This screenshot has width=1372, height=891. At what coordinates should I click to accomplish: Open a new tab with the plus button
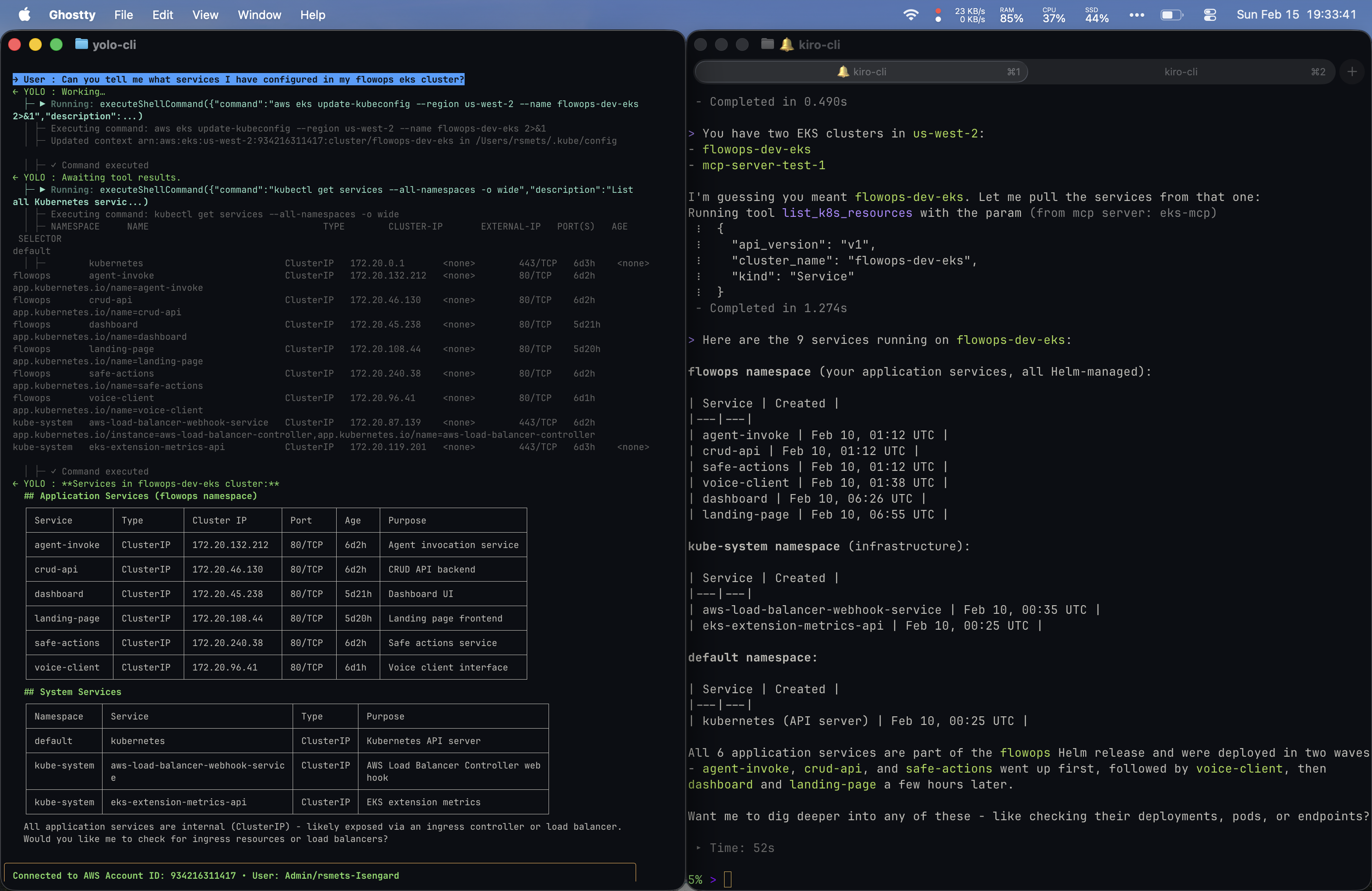click(x=1353, y=72)
